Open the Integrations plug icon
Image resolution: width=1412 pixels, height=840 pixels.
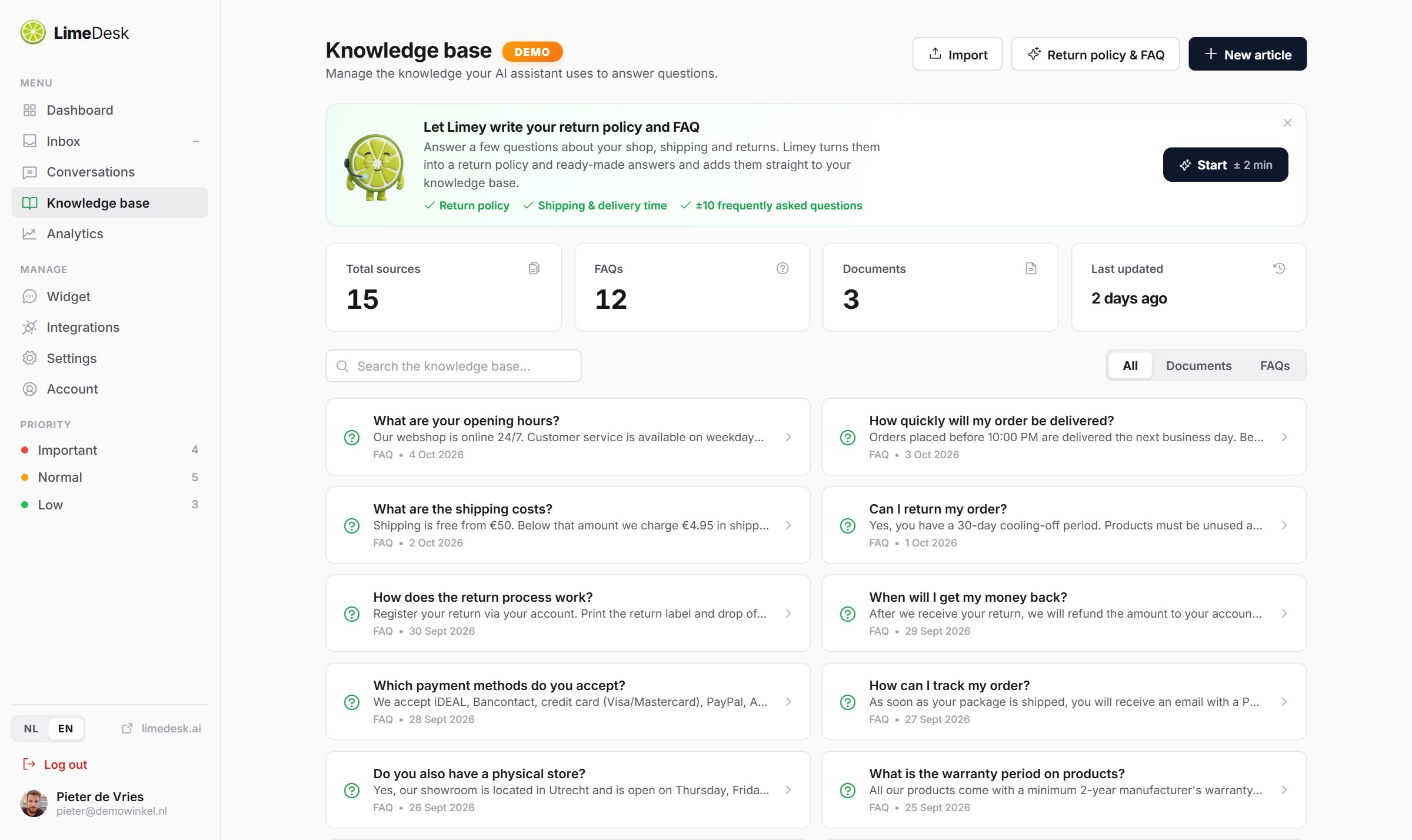click(29, 327)
